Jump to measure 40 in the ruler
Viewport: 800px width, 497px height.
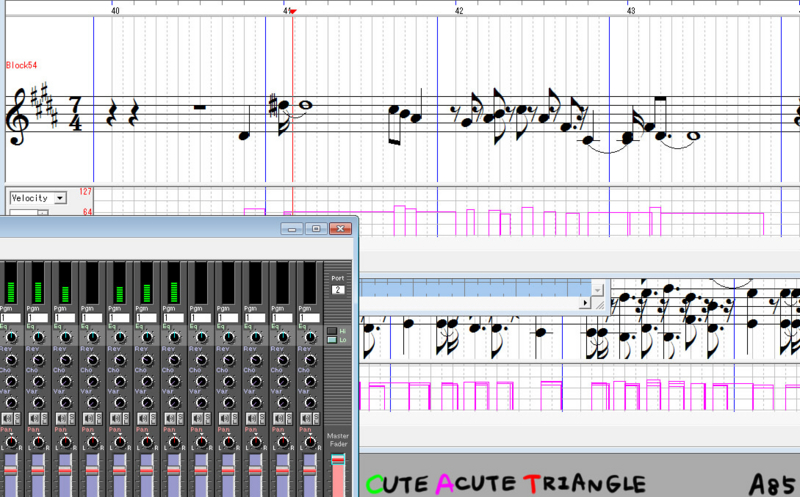[115, 11]
